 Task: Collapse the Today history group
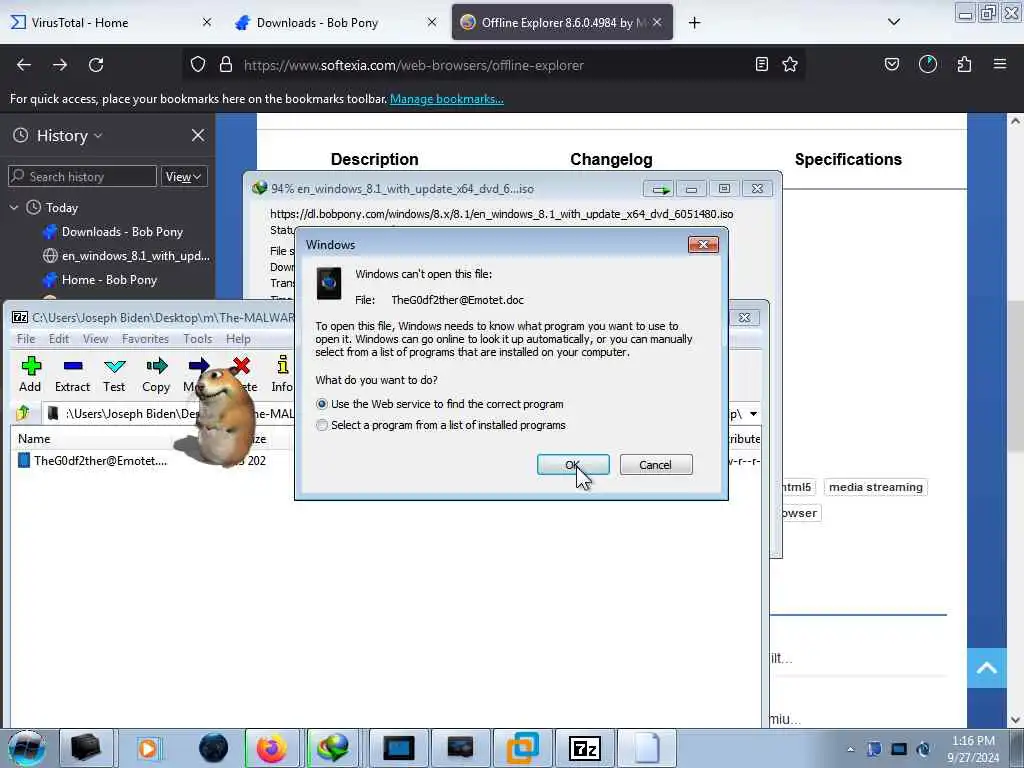(14, 208)
